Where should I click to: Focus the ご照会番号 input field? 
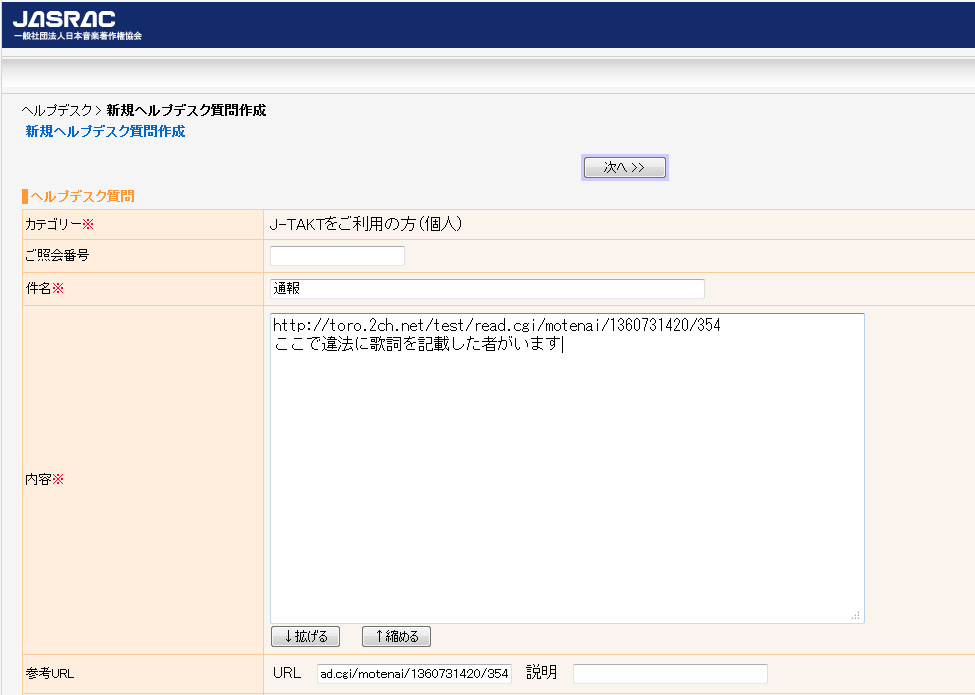click(337, 255)
